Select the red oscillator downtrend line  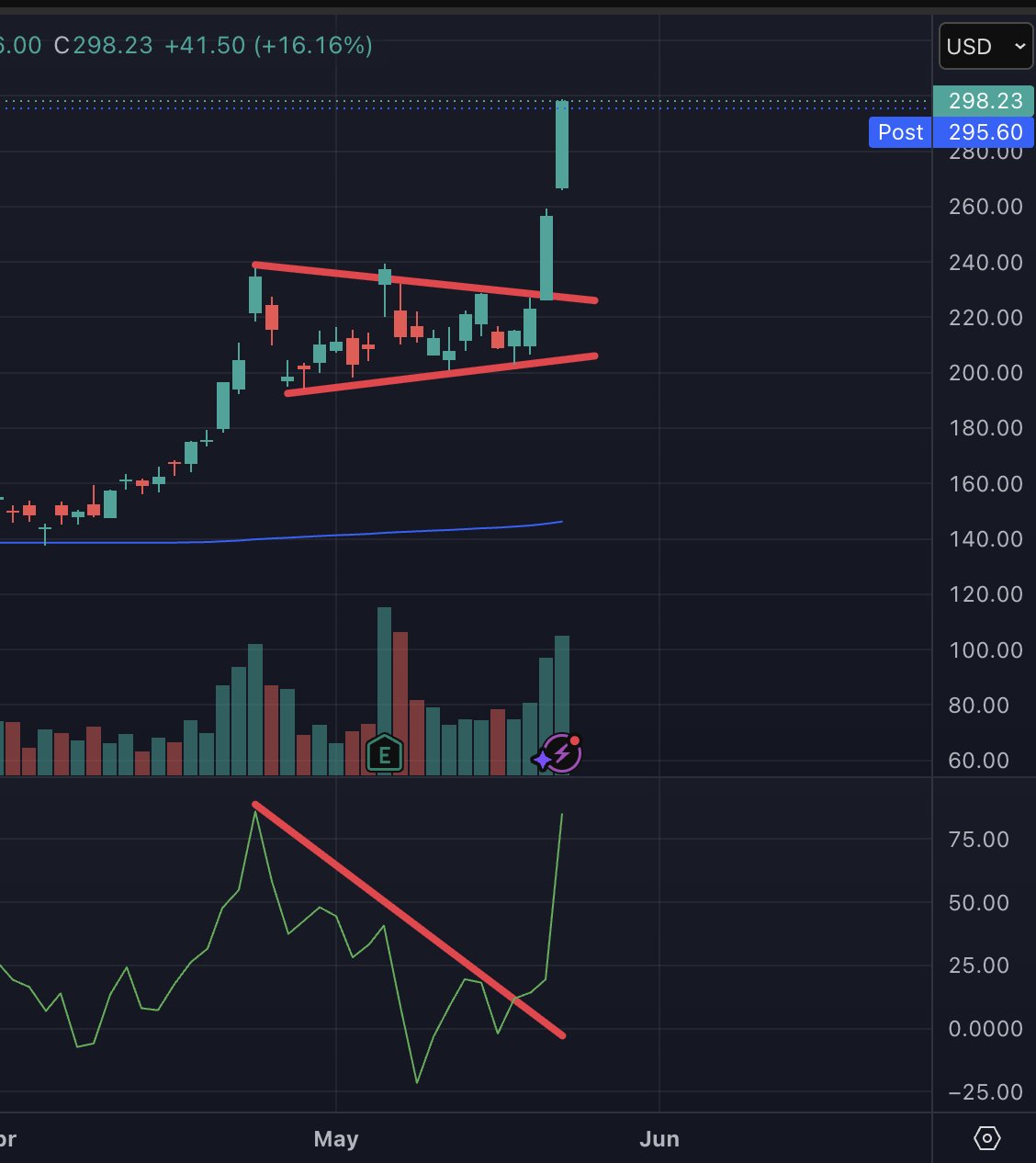click(x=409, y=920)
